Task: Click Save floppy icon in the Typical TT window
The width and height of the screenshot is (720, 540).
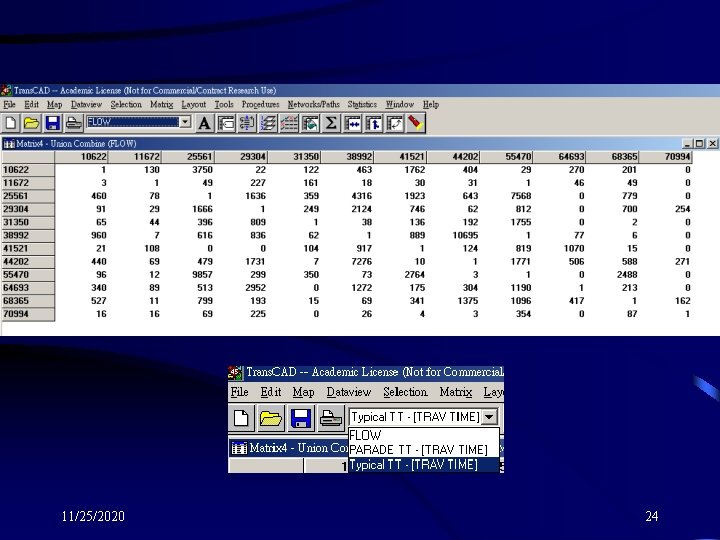Action: [301, 418]
